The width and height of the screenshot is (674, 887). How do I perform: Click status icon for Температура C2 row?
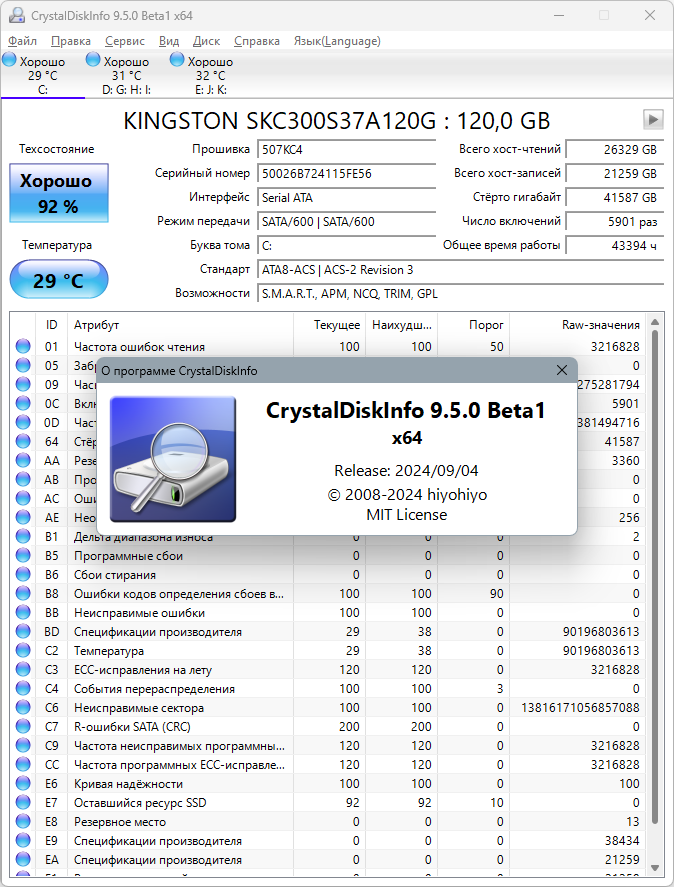point(23,651)
